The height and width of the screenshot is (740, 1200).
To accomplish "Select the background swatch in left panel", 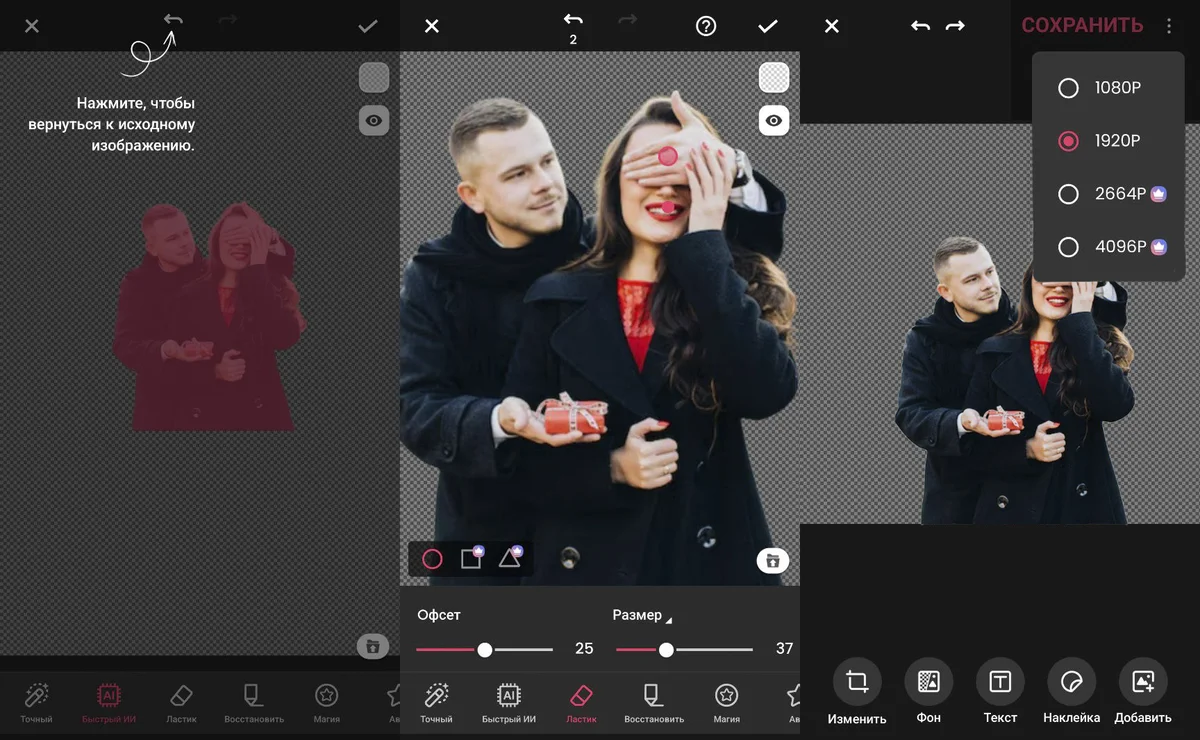I will click(374, 77).
